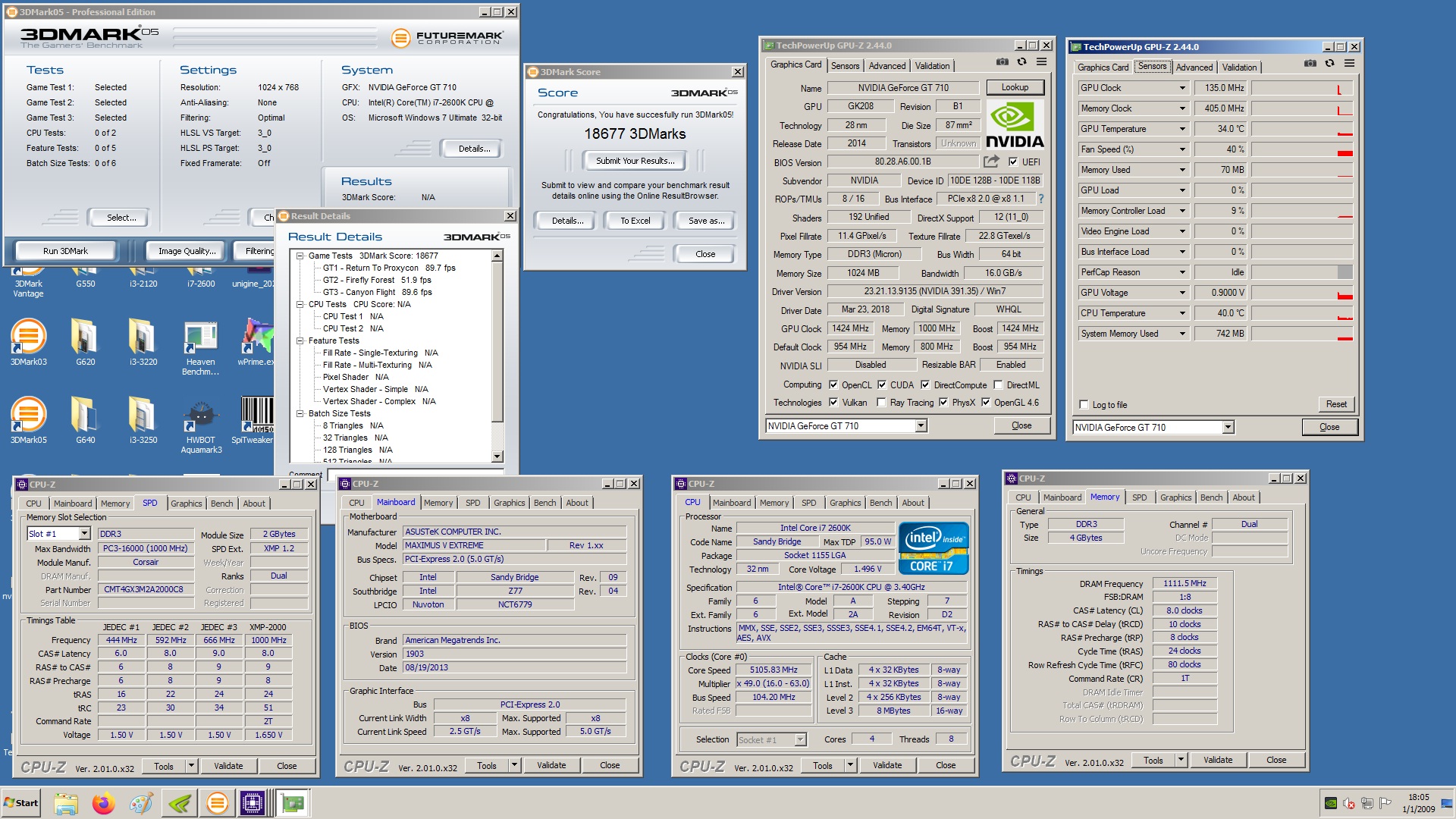The width and height of the screenshot is (1456, 819).
Task: Toggle the PhysX checkbox
Action: coord(943,403)
